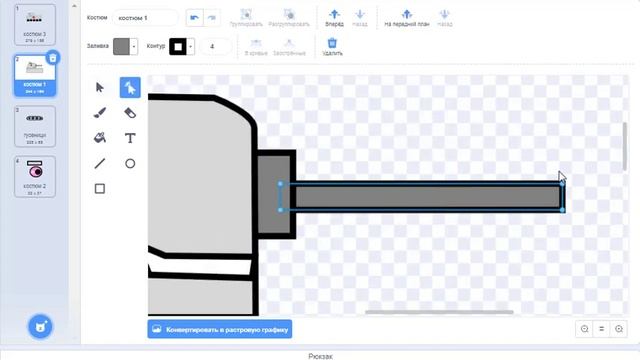Convert point to Pointed

click(x=289, y=47)
